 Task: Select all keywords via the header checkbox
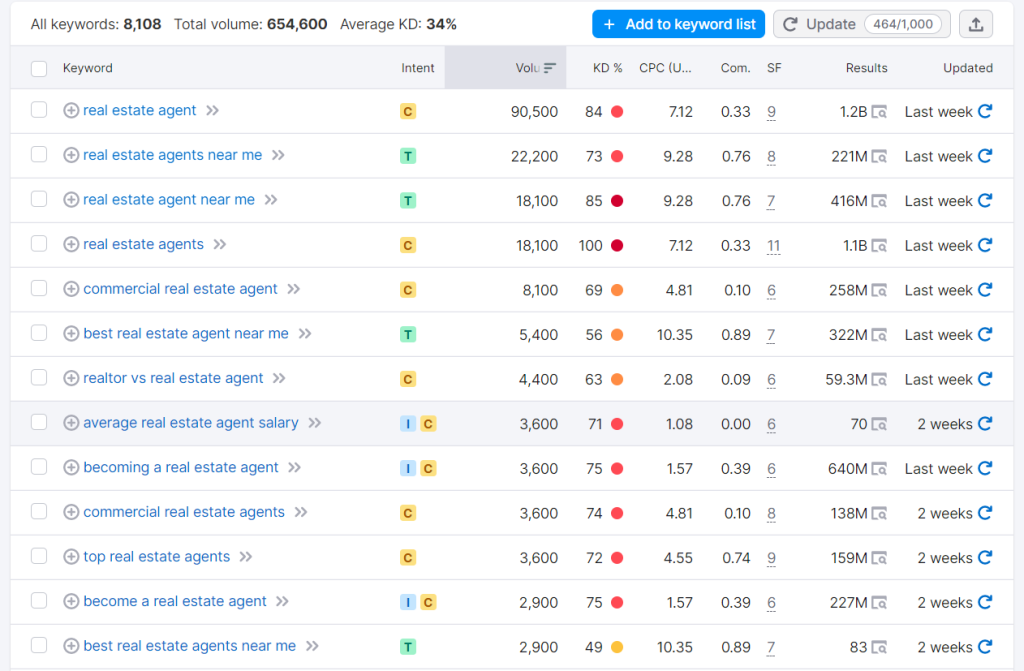[x=40, y=67]
